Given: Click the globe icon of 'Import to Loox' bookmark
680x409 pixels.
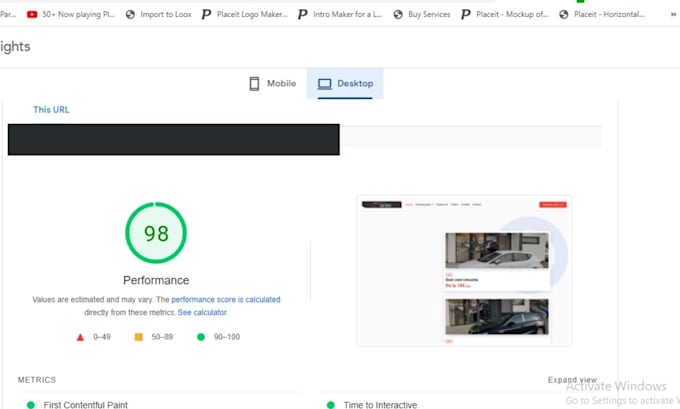Looking at the screenshot, I should 130,14.
